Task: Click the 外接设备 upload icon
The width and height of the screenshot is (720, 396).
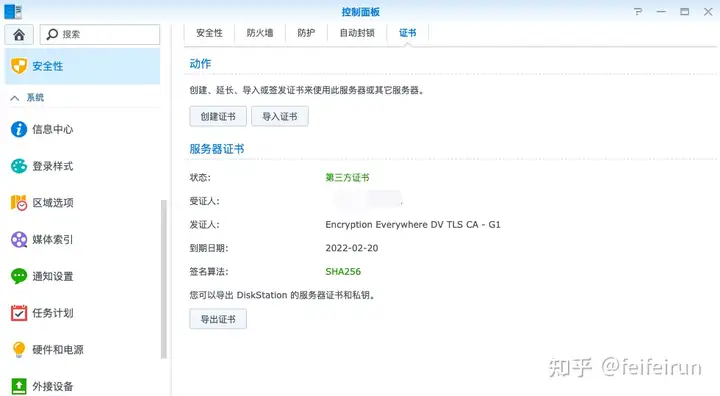Action: click(19, 386)
